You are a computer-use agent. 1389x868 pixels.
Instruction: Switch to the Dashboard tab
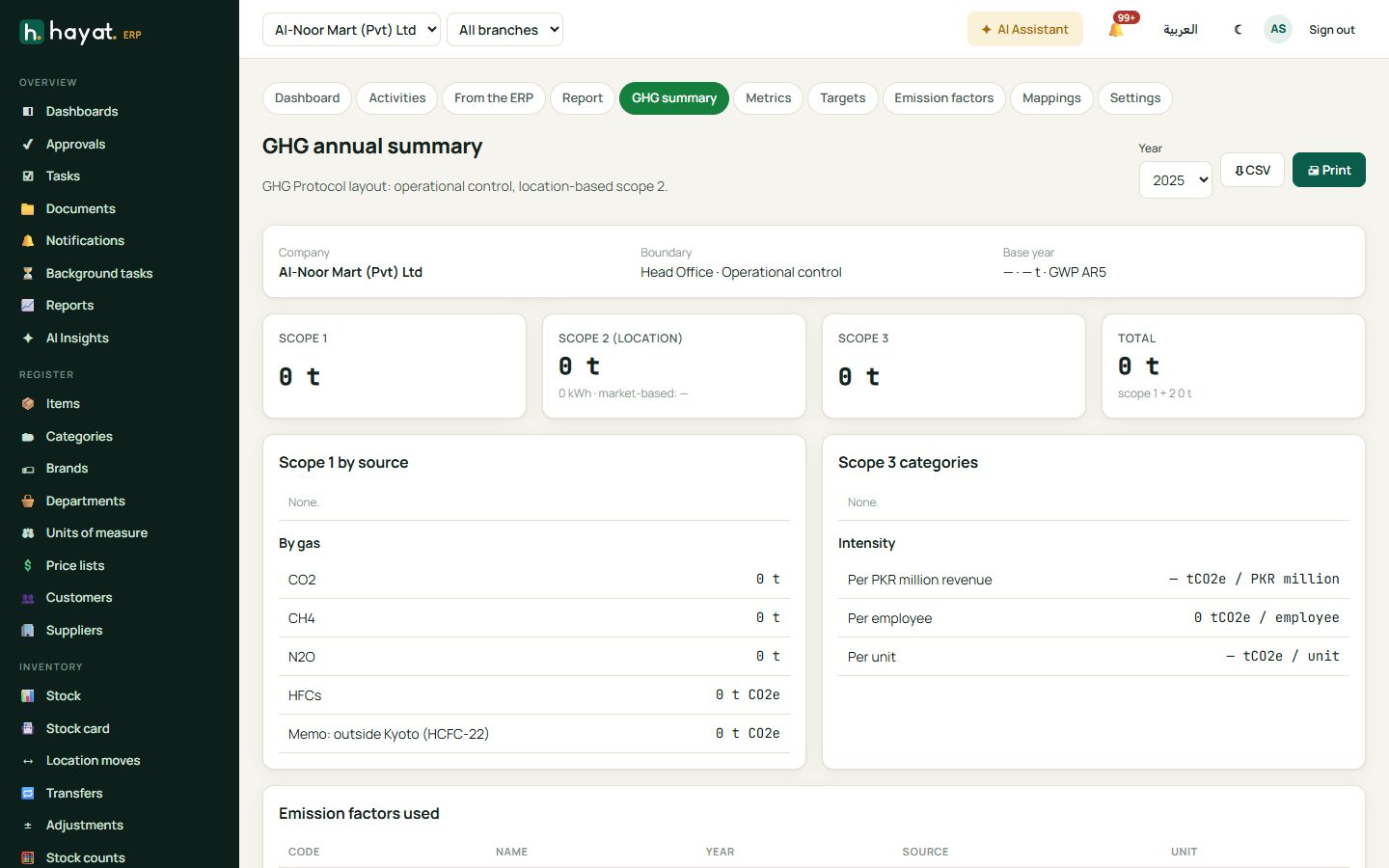point(307,98)
